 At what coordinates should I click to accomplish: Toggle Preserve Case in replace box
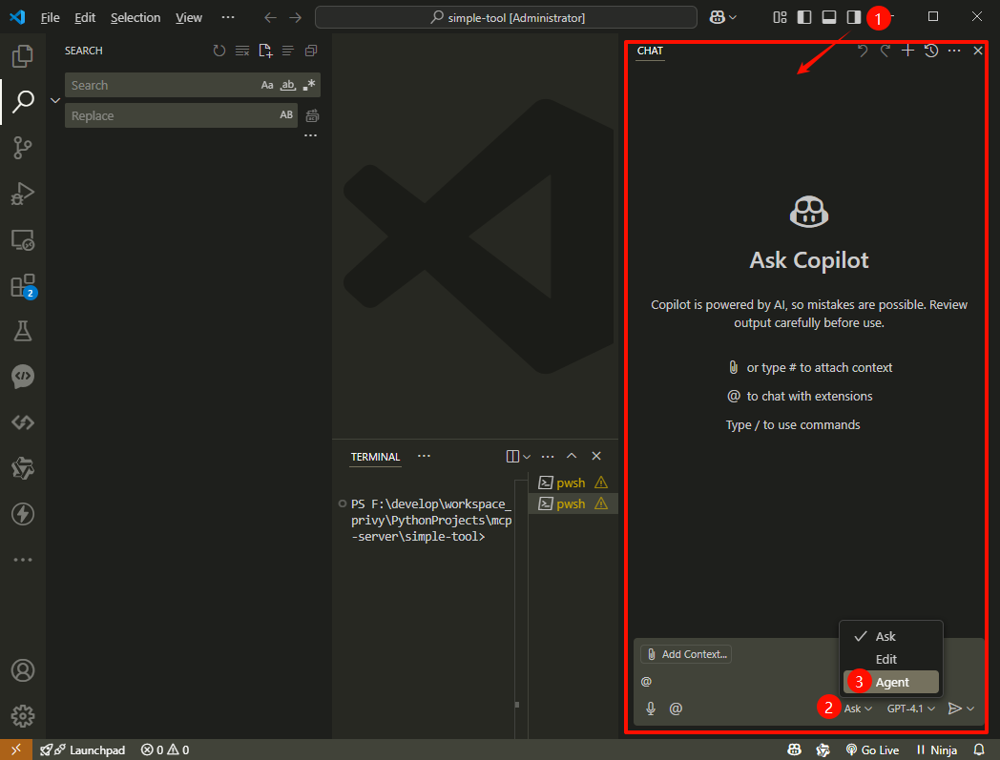click(x=286, y=116)
